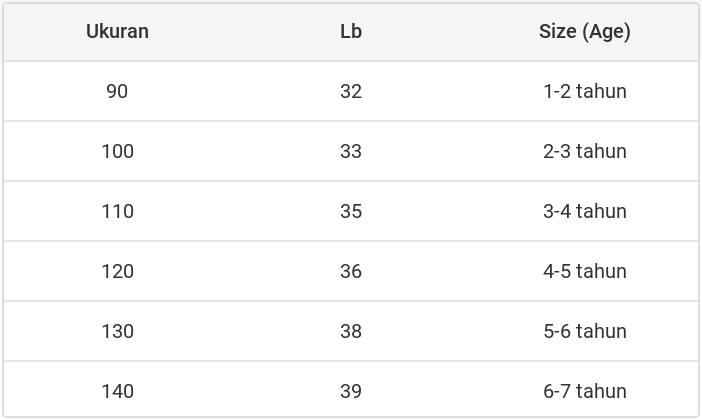Click the 3-4 tahun age cell
This screenshot has height=420, width=702.
point(584,211)
